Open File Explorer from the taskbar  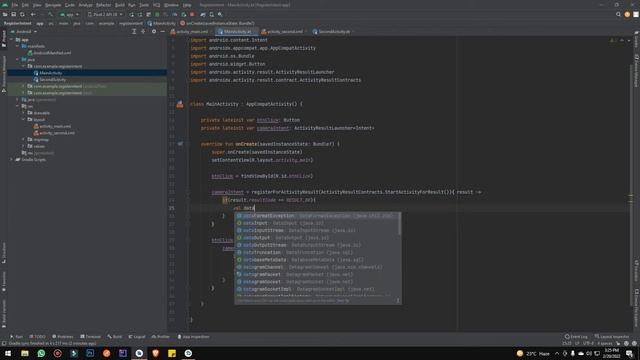click(25, 353)
